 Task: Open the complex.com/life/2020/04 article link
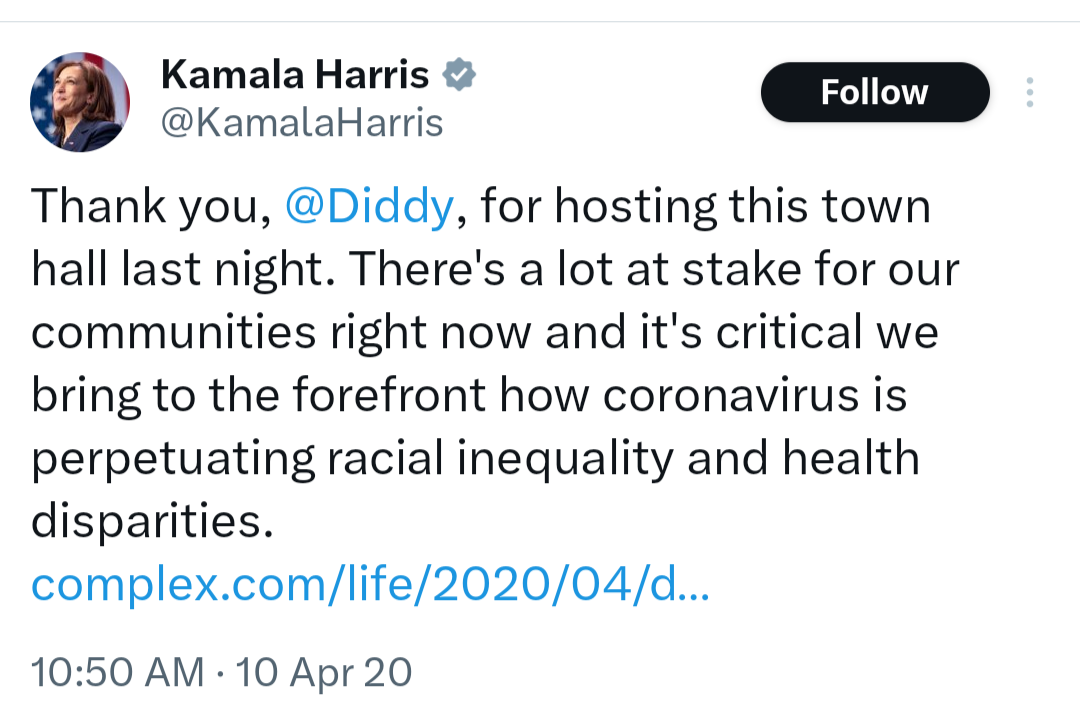coord(370,585)
